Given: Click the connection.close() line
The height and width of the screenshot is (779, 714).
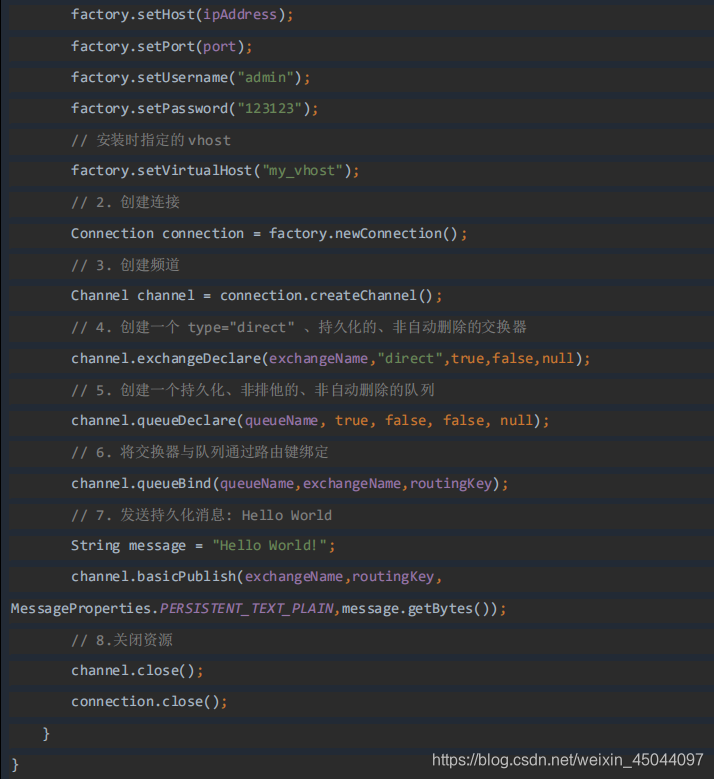Looking at the screenshot, I should coord(149,701).
